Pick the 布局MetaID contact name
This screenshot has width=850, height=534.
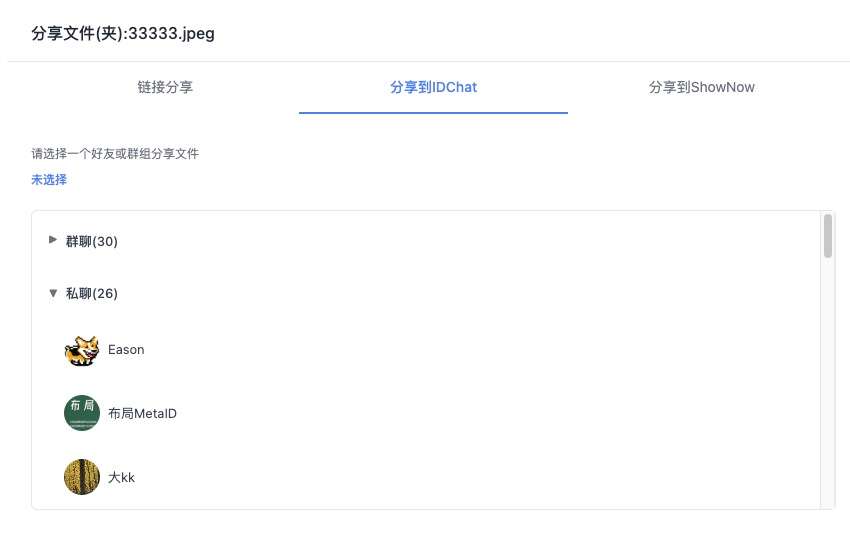(142, 413)
